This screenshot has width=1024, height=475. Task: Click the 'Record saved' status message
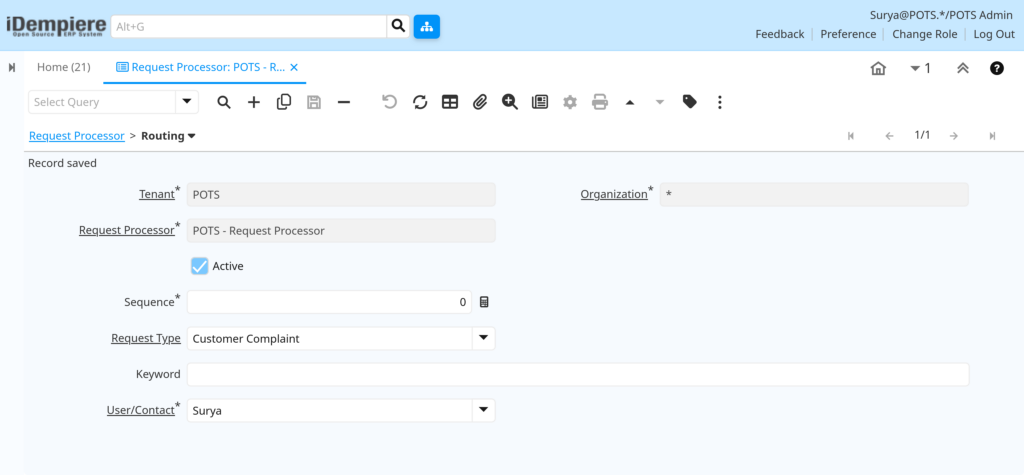coord(62,163)
